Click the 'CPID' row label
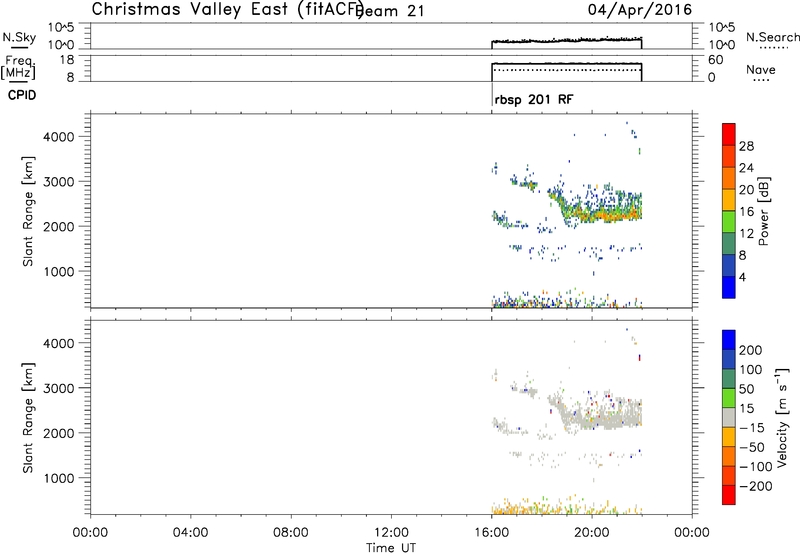The width and height of the screenshot is (800, 554). click(x=22, y=95)
